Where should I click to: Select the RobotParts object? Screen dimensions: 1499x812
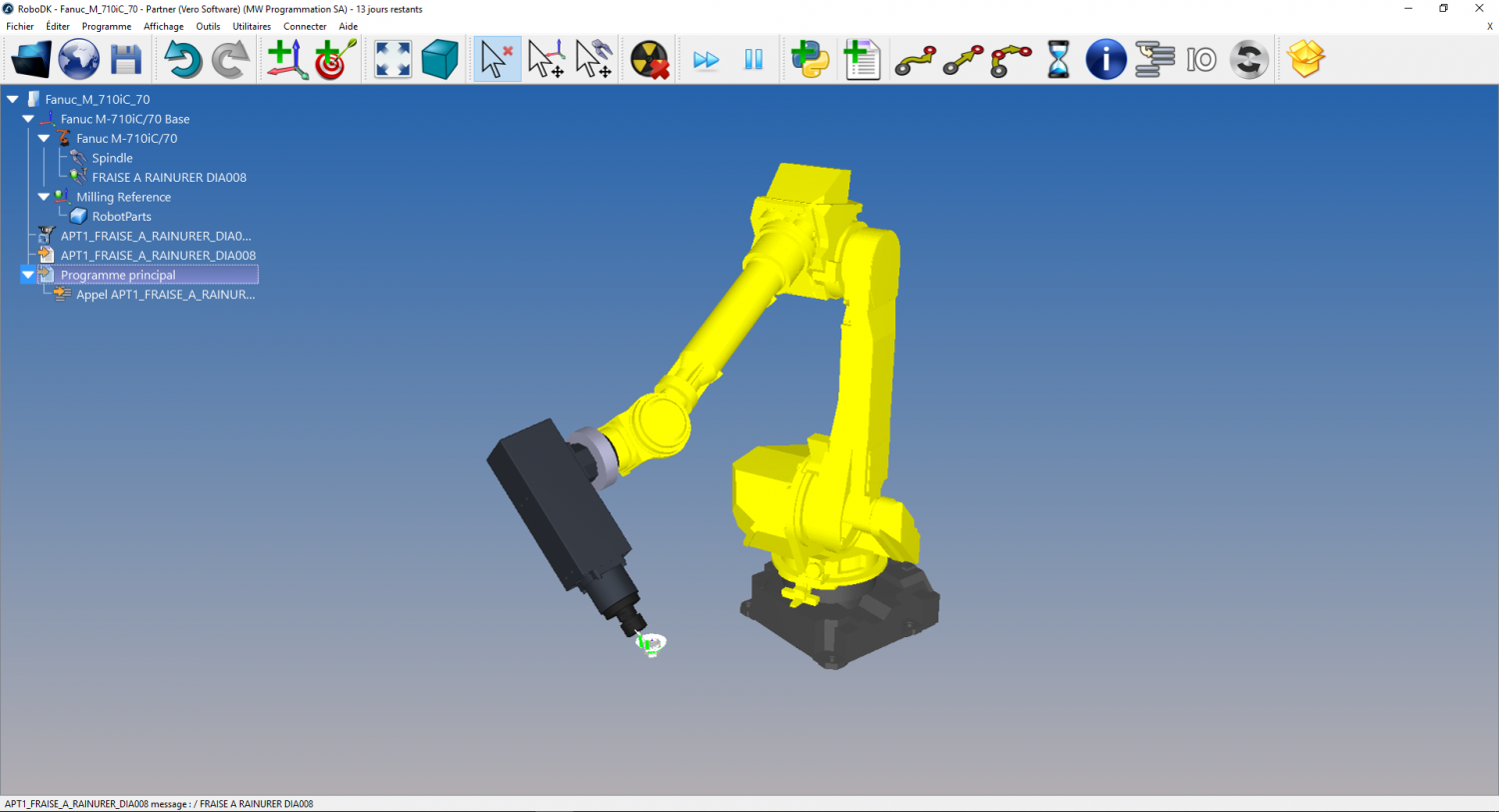pos(122,217)
